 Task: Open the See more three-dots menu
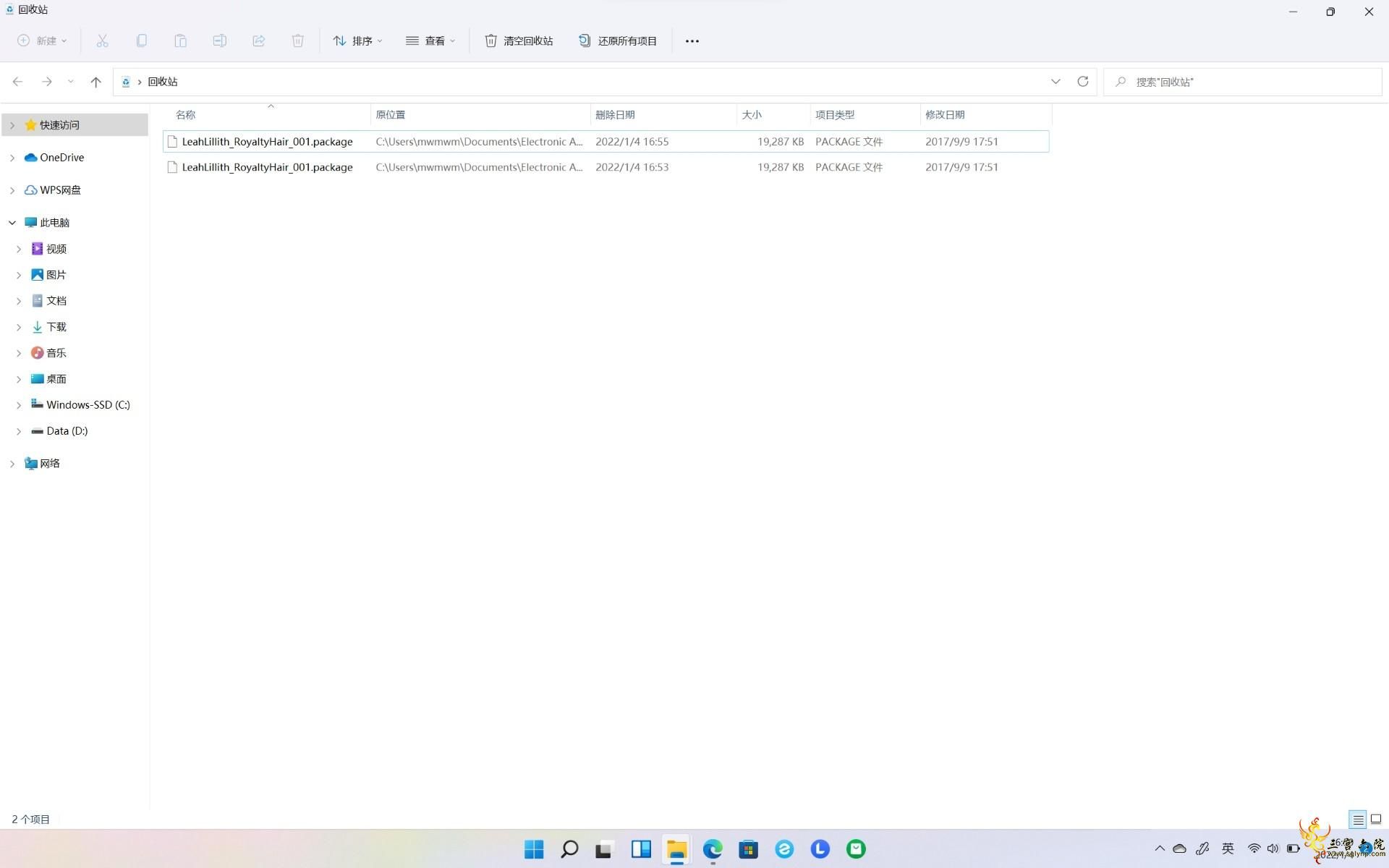[692, 41]
